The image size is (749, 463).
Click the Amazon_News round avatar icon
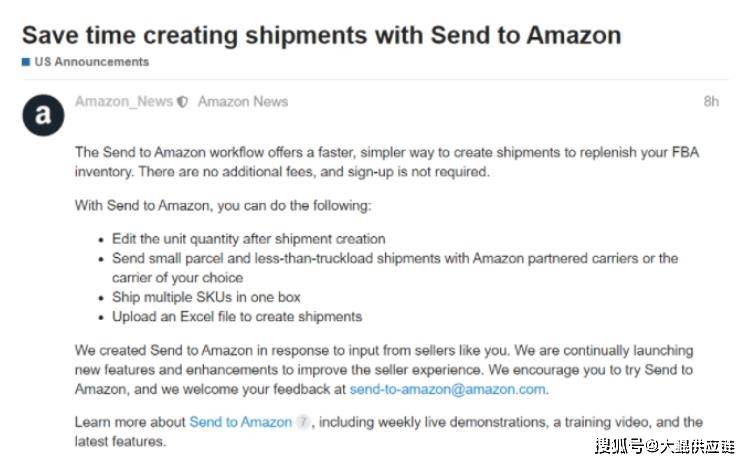point(43,115)
